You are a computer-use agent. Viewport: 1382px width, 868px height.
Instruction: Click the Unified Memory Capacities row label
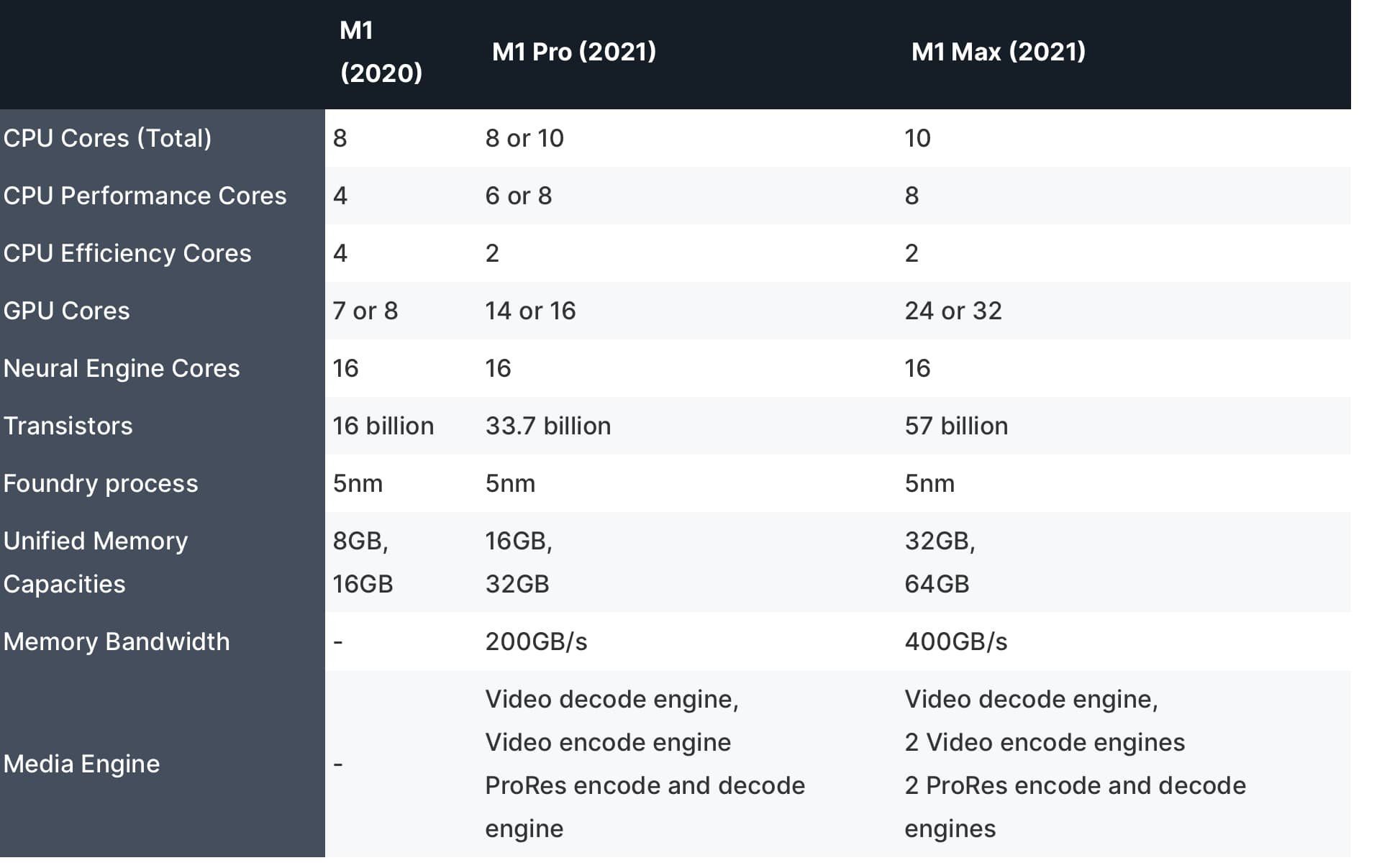(96, 562)
